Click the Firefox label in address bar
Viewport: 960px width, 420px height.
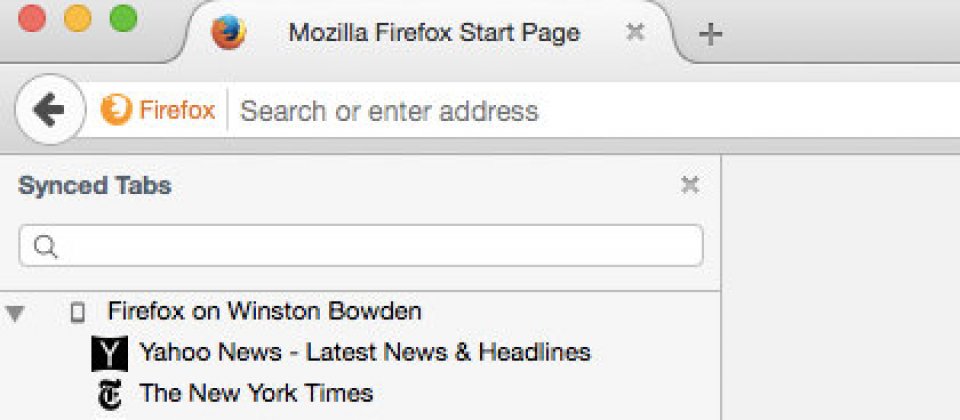point(178,111)
